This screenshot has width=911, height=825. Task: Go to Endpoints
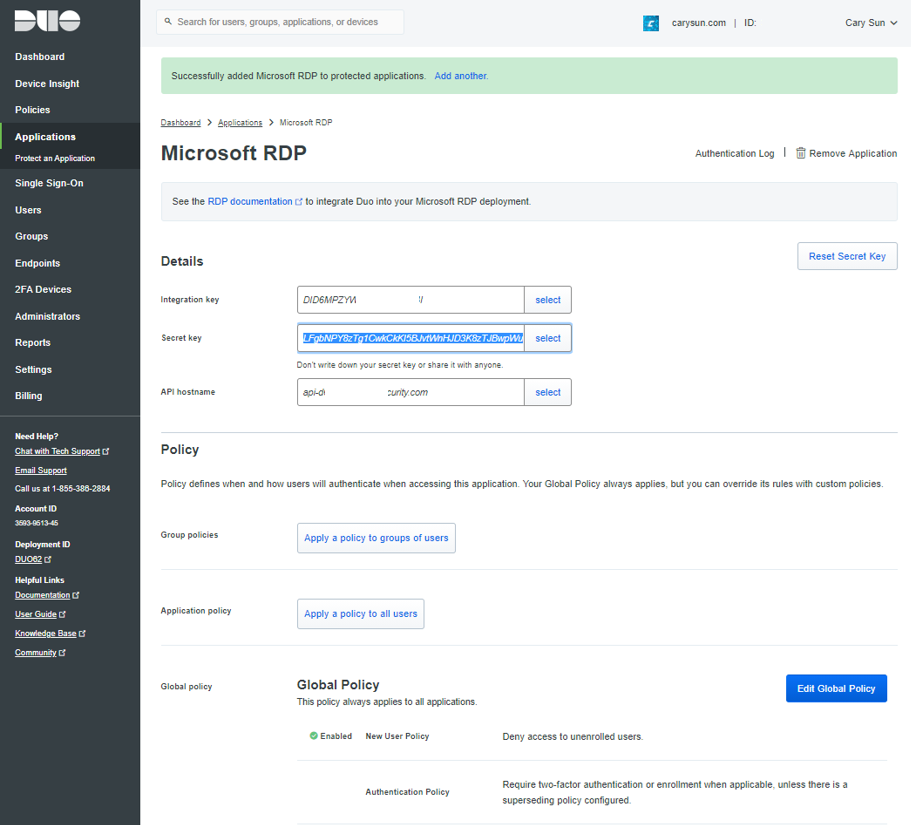(x=37, y=263)
